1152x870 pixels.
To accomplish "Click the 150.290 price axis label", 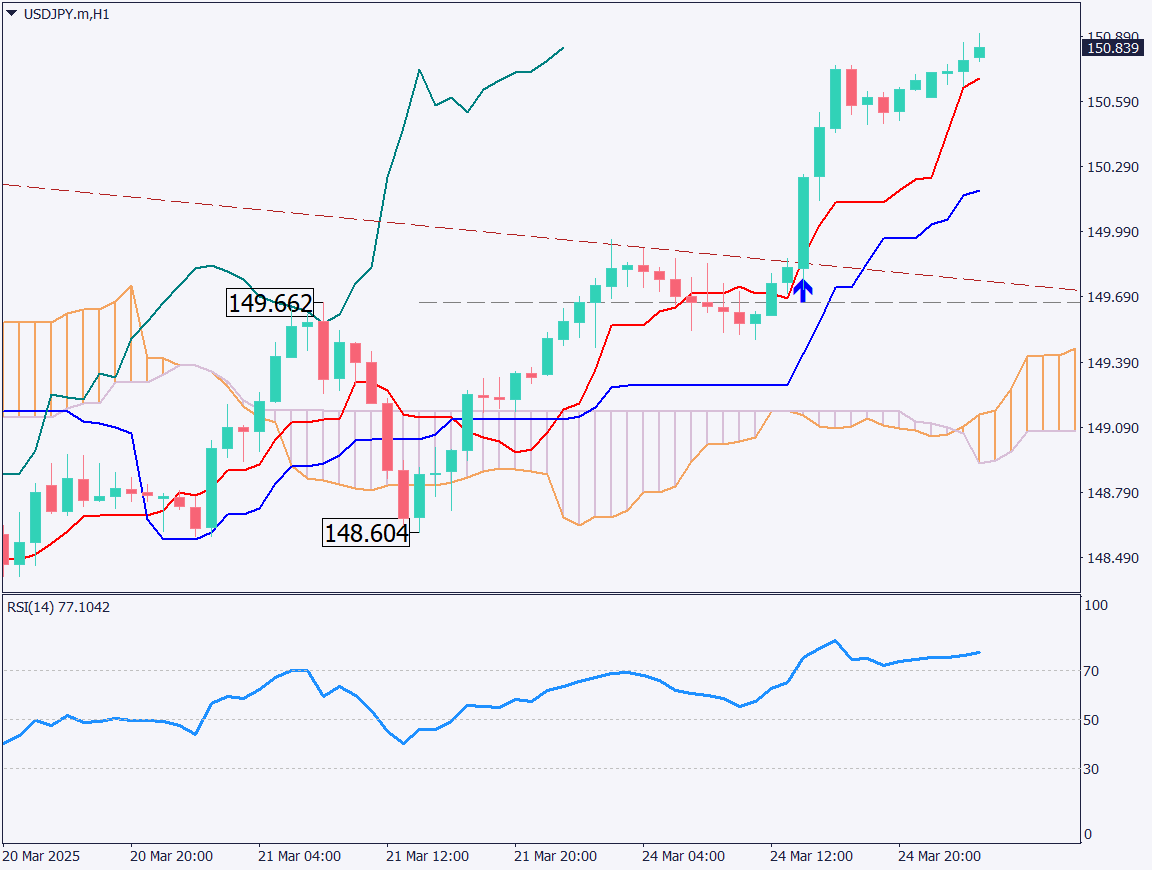I will click(x=1113, y=167).
